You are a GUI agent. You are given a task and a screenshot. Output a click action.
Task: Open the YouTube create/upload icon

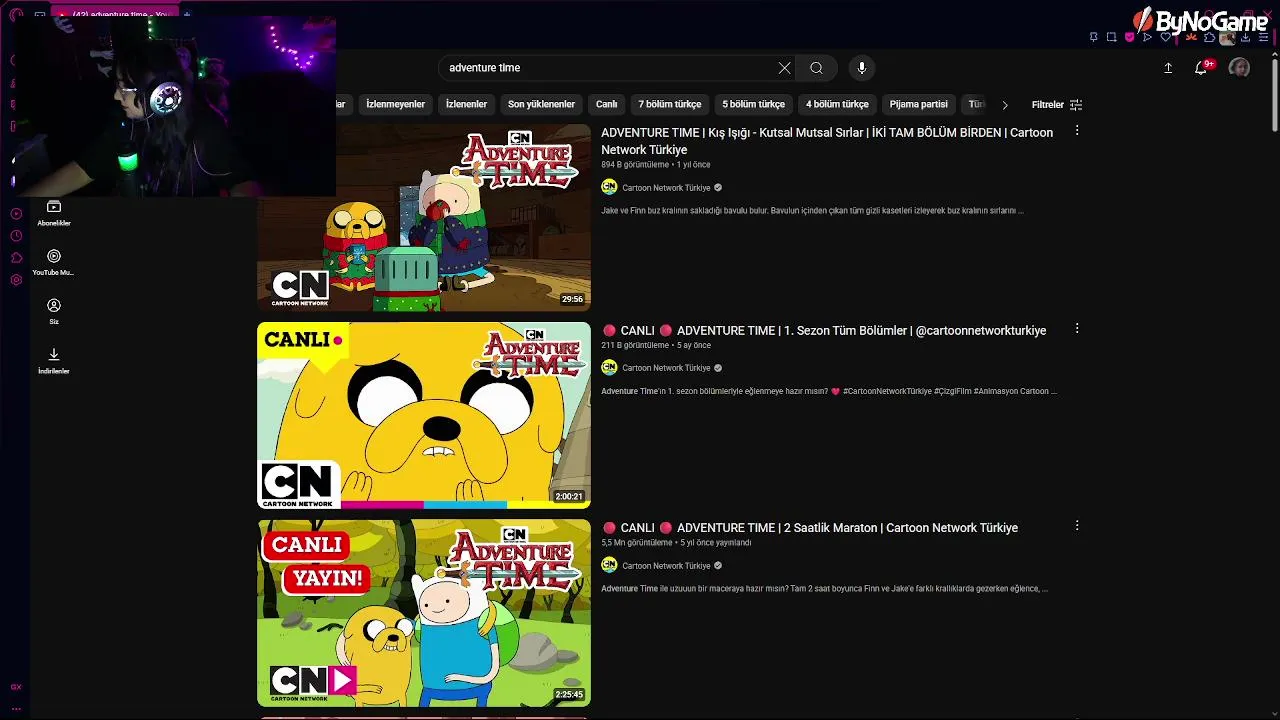[1168, 68]
